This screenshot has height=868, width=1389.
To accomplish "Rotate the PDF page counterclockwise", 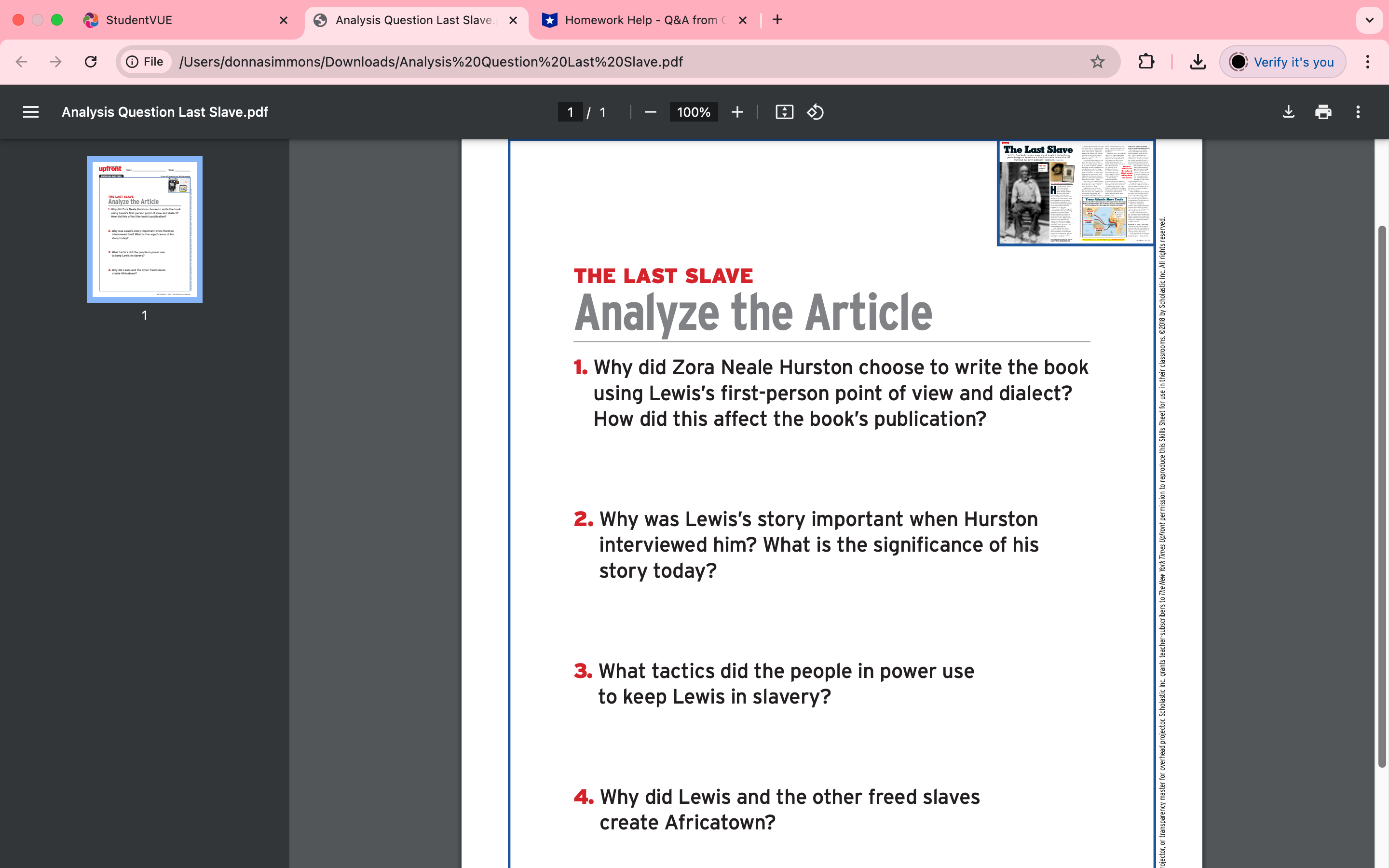I will pos(816,111).
